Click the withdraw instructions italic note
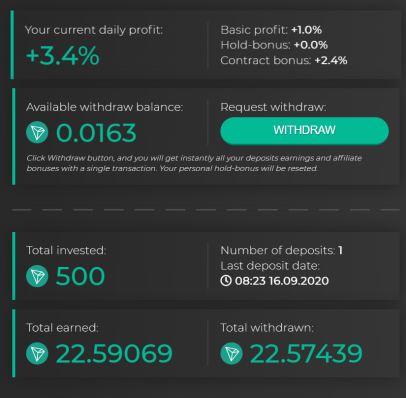 pos(194,163)
